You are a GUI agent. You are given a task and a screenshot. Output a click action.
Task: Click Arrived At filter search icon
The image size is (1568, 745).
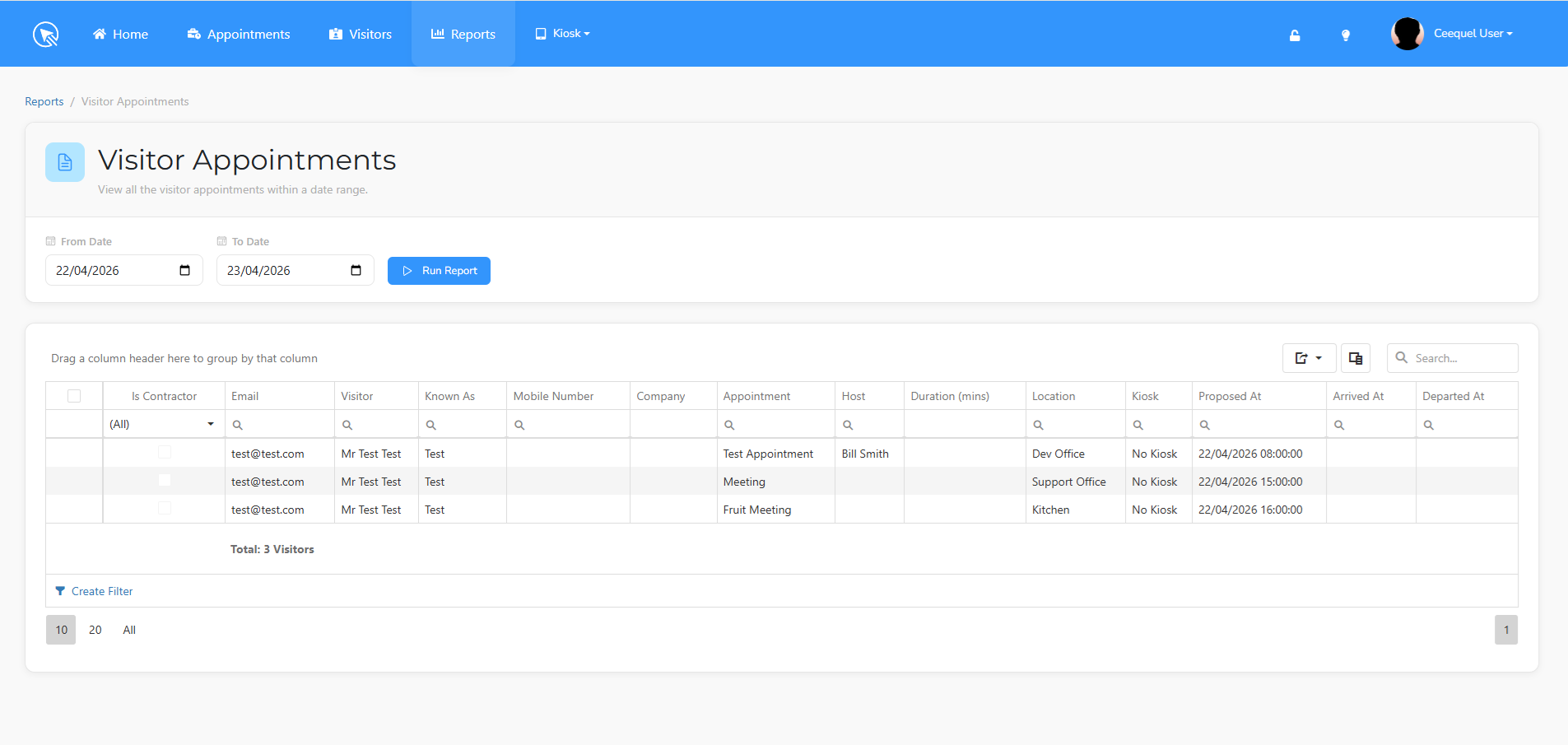point(1339,425)
